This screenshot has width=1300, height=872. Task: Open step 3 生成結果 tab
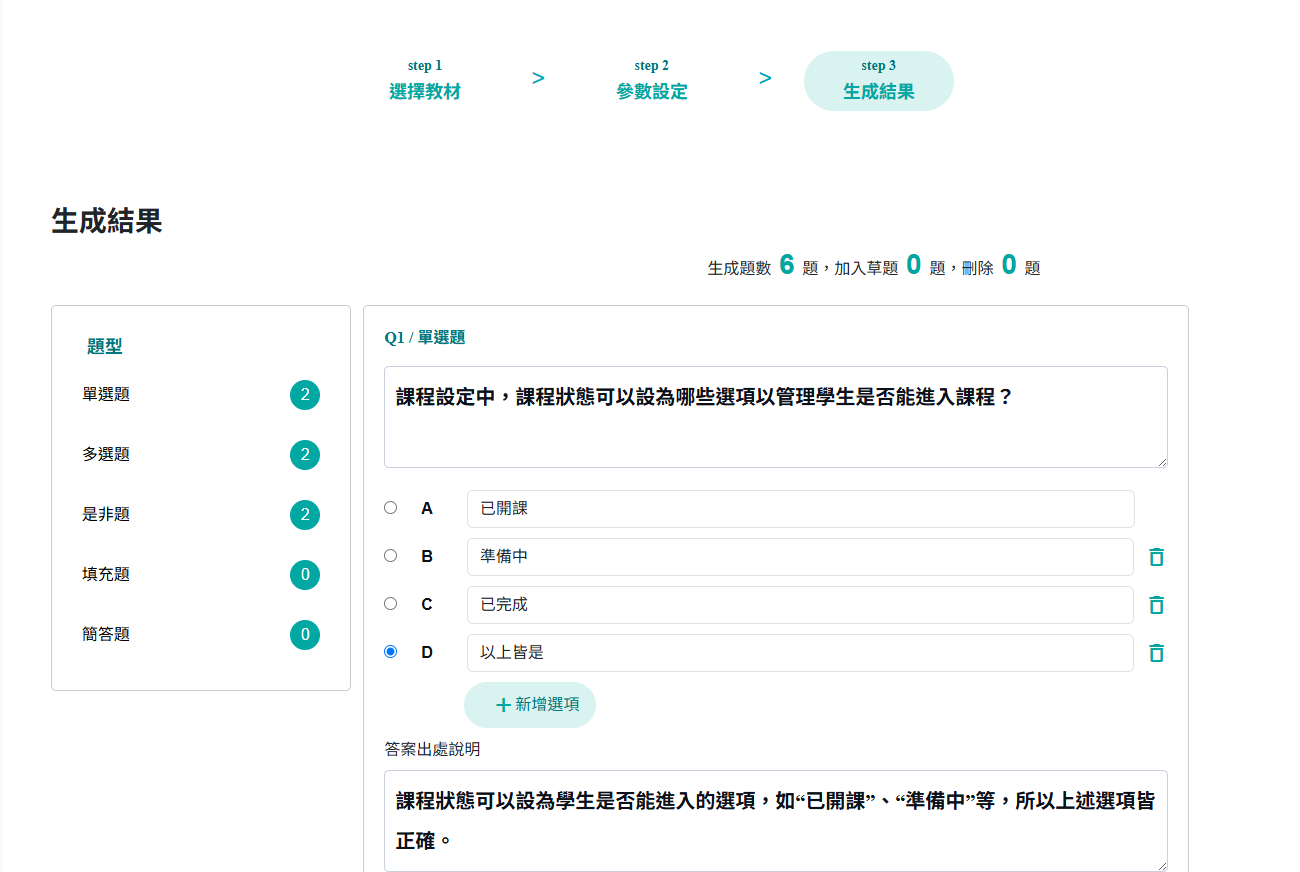tap(878, 81)
